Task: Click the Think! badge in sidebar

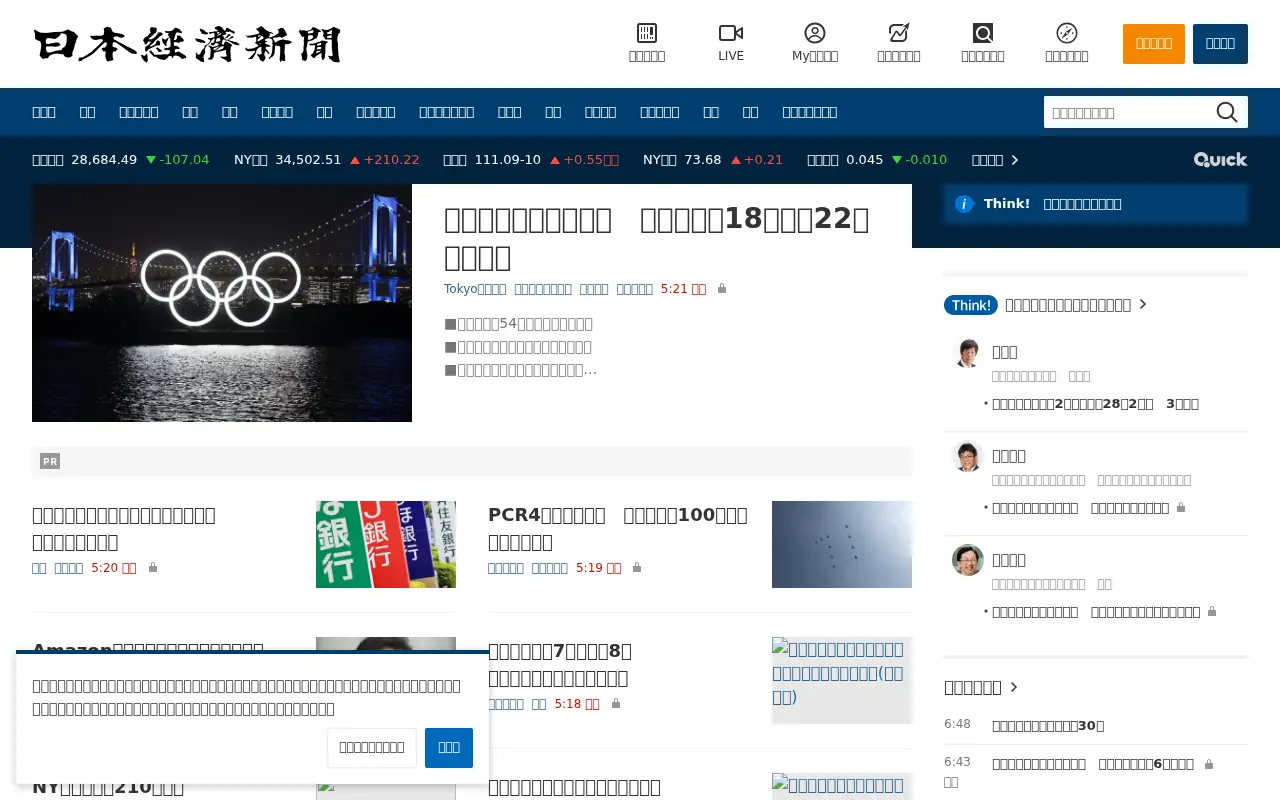Action: (x=971, y=305)
